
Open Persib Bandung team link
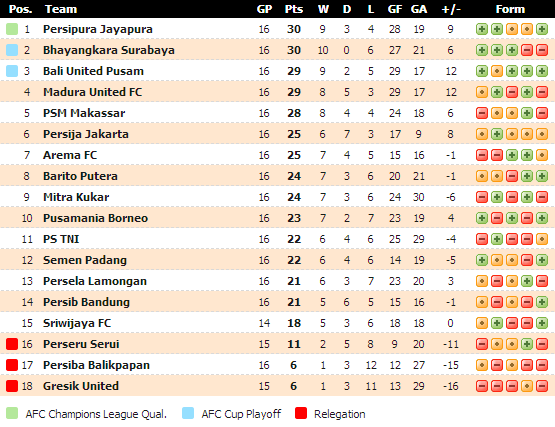(x=86, y=302)
